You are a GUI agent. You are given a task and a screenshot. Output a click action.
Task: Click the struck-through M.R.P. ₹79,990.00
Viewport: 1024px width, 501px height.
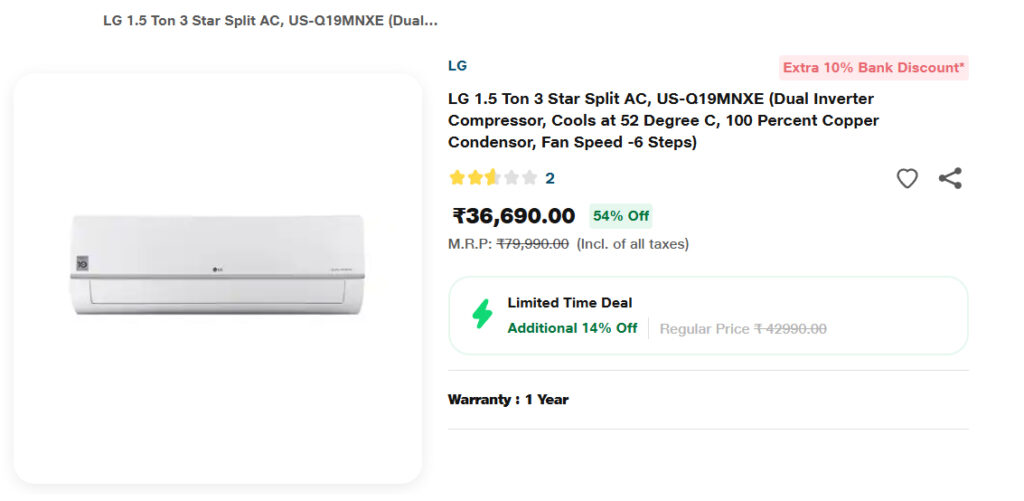pos(532,243)
